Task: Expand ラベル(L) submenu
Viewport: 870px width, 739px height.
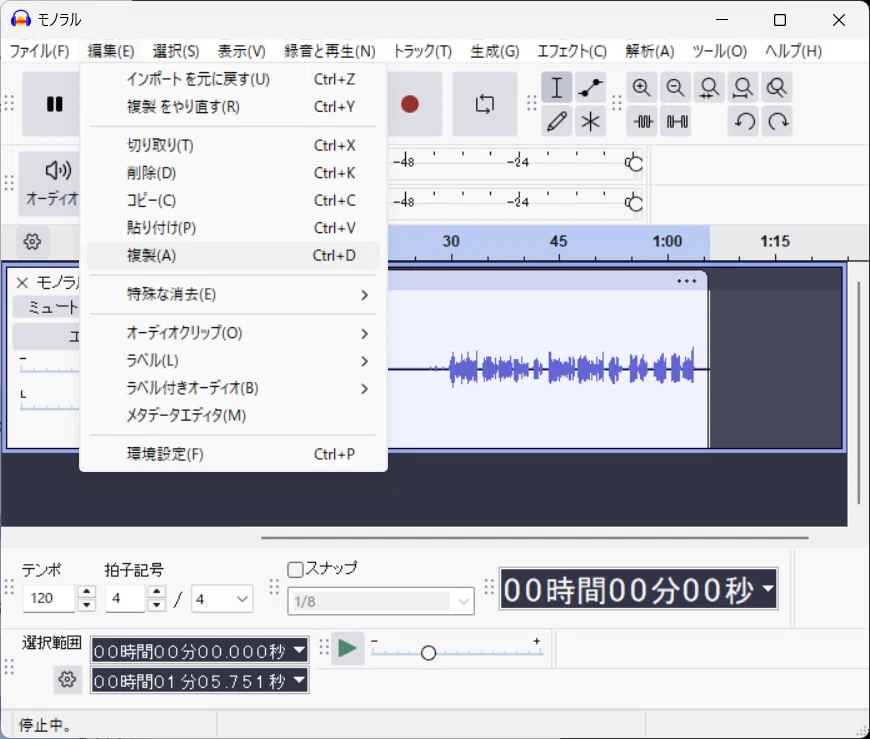Action: 233,361
